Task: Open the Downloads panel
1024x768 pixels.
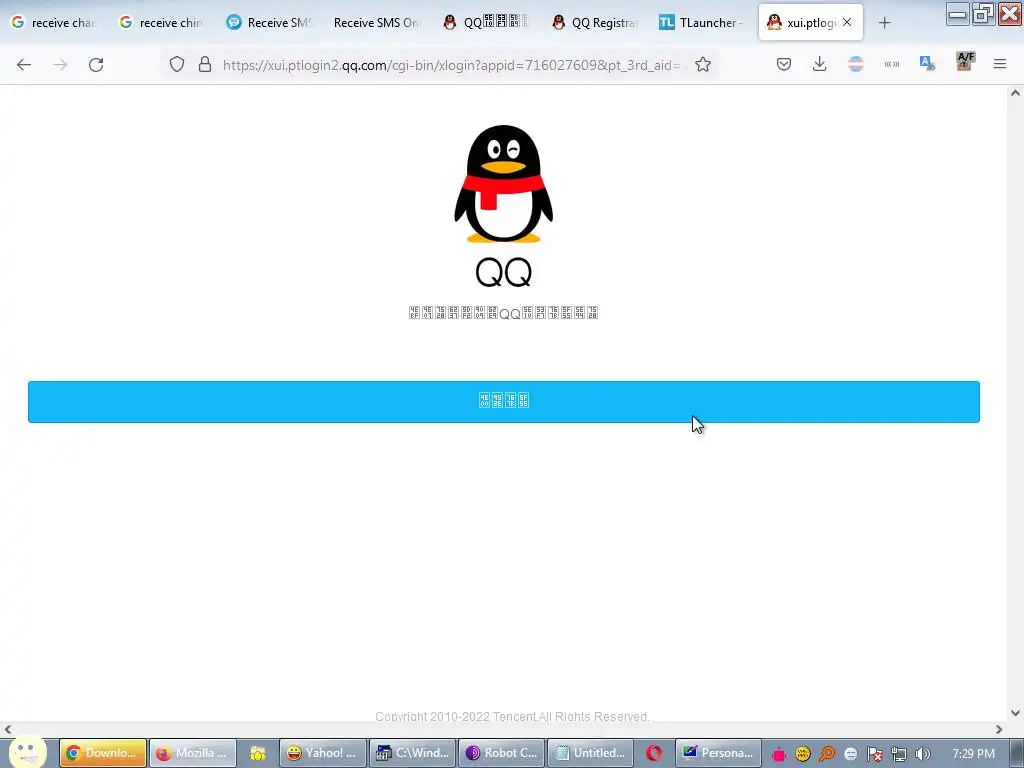Action: [820, 64]
